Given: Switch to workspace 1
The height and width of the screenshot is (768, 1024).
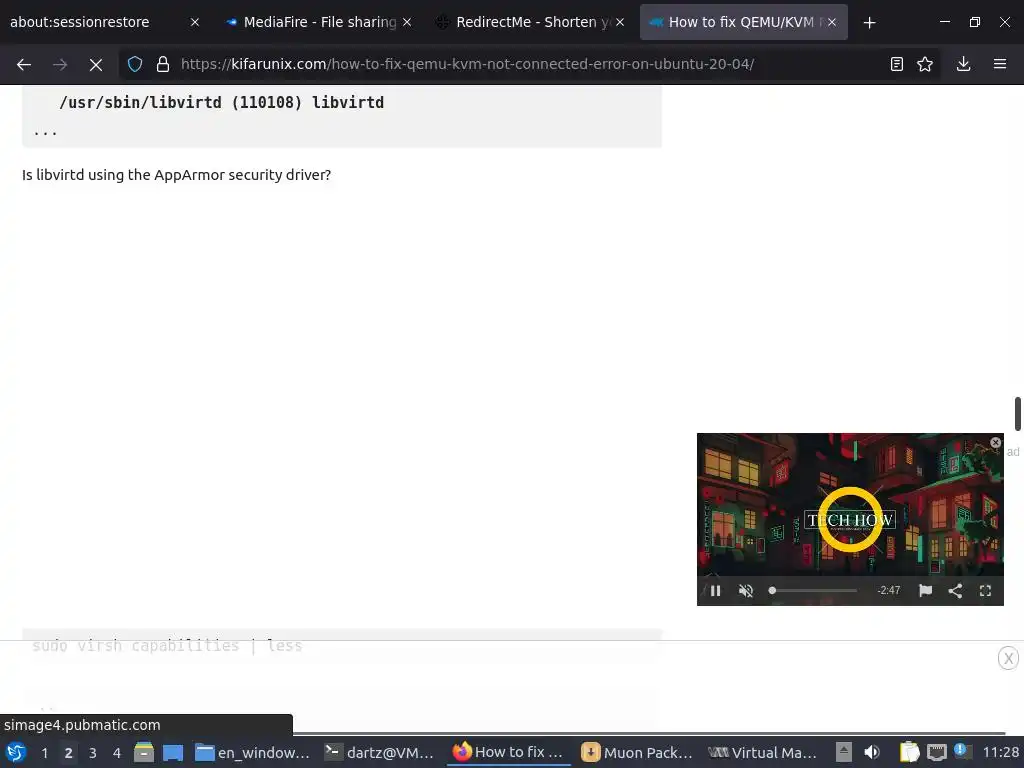Looking at the screenshot, I should coord(44,753).
